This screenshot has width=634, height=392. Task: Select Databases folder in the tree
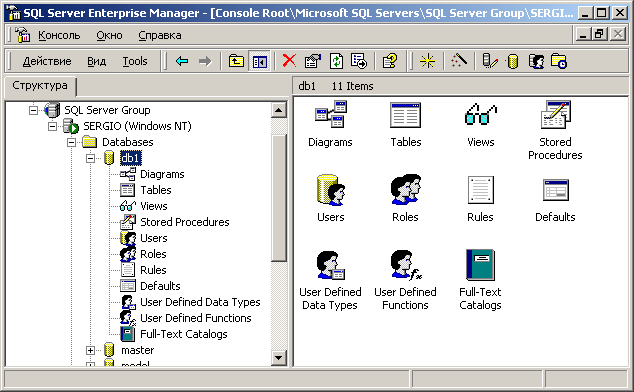(127, 142)
